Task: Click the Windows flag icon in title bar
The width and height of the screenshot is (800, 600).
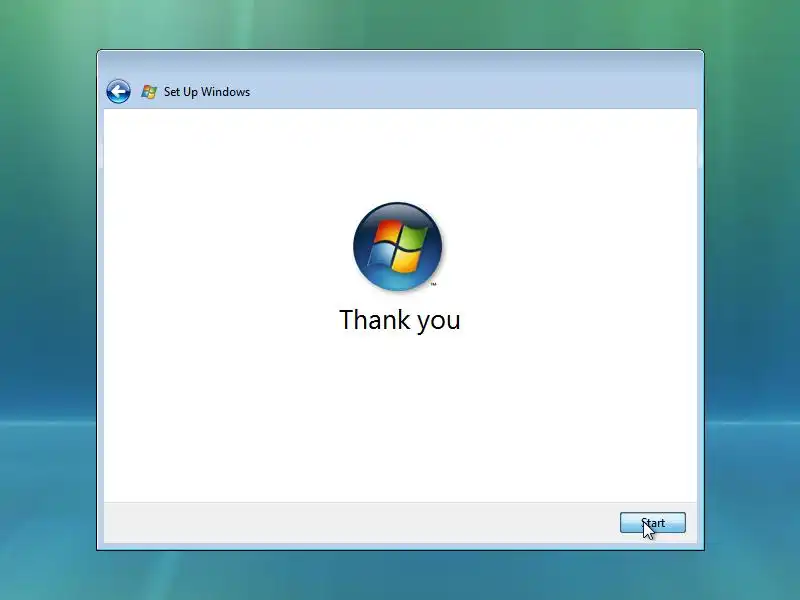Action: 149,92
